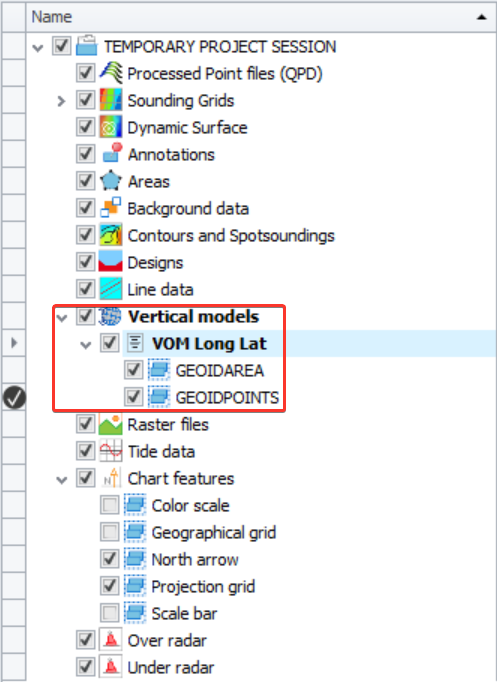The height and width of the screenshot is (682, 497).
Task: Select the Tide data wave icon
Action: point(111,451)
